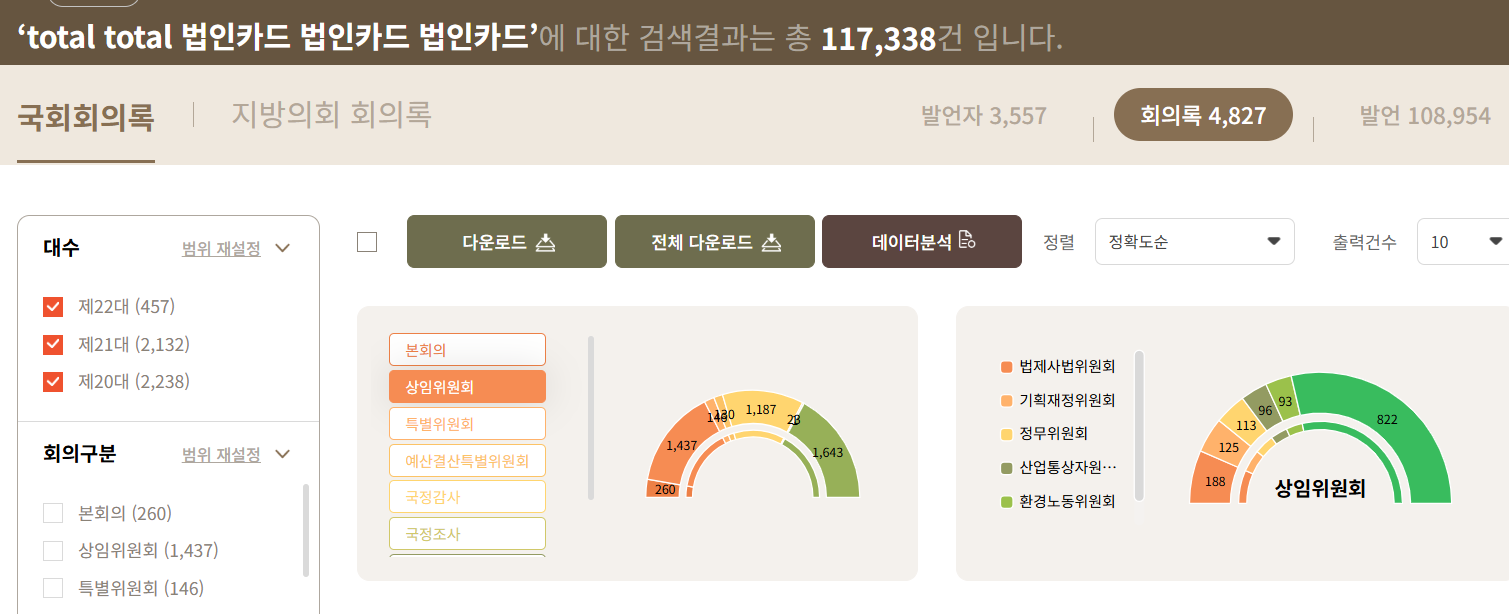Click the orange dot beside 법제사법위원회

click(x=1008, y=367)
